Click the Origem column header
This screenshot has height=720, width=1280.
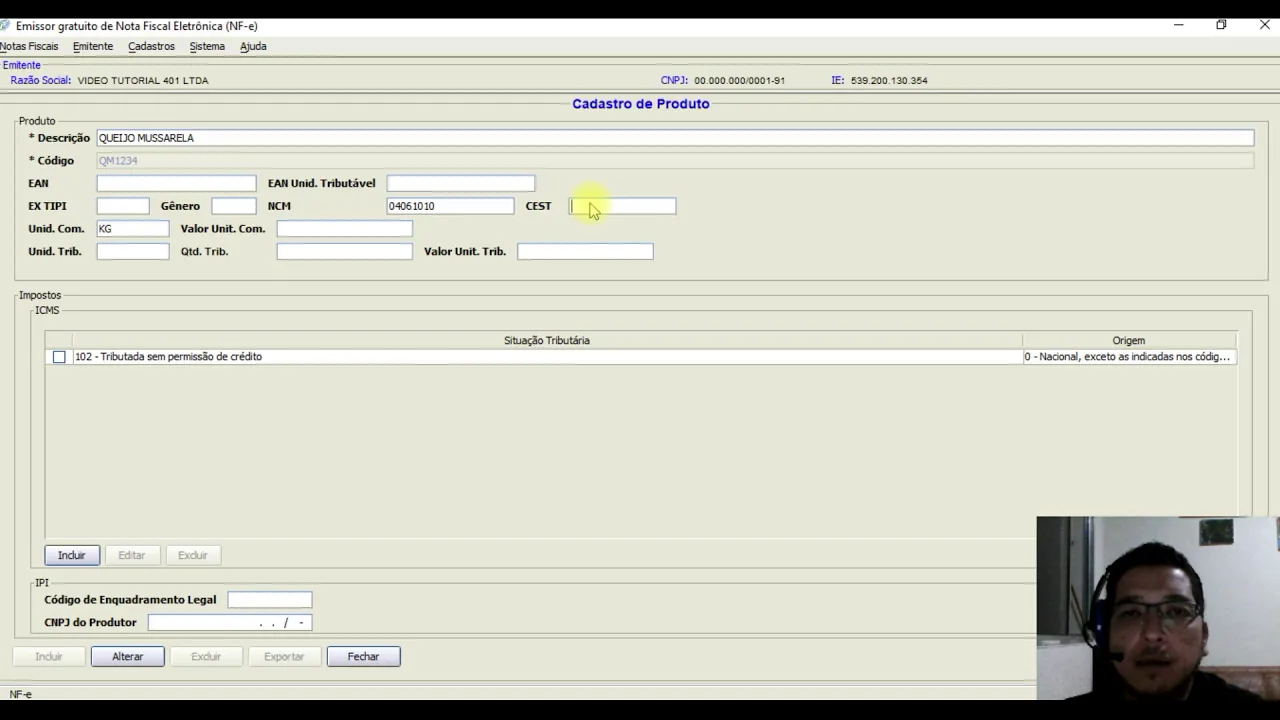1129,341
